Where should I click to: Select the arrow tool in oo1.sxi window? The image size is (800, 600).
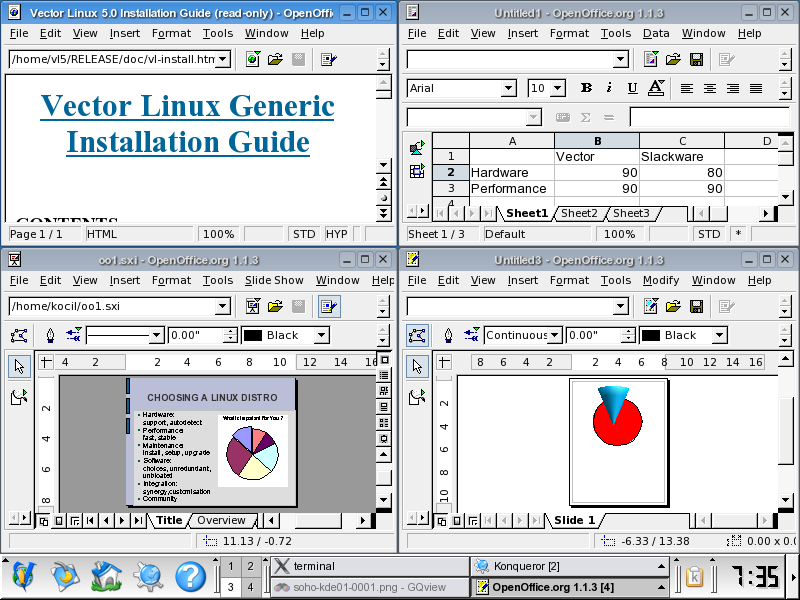(x=19, y=366)
